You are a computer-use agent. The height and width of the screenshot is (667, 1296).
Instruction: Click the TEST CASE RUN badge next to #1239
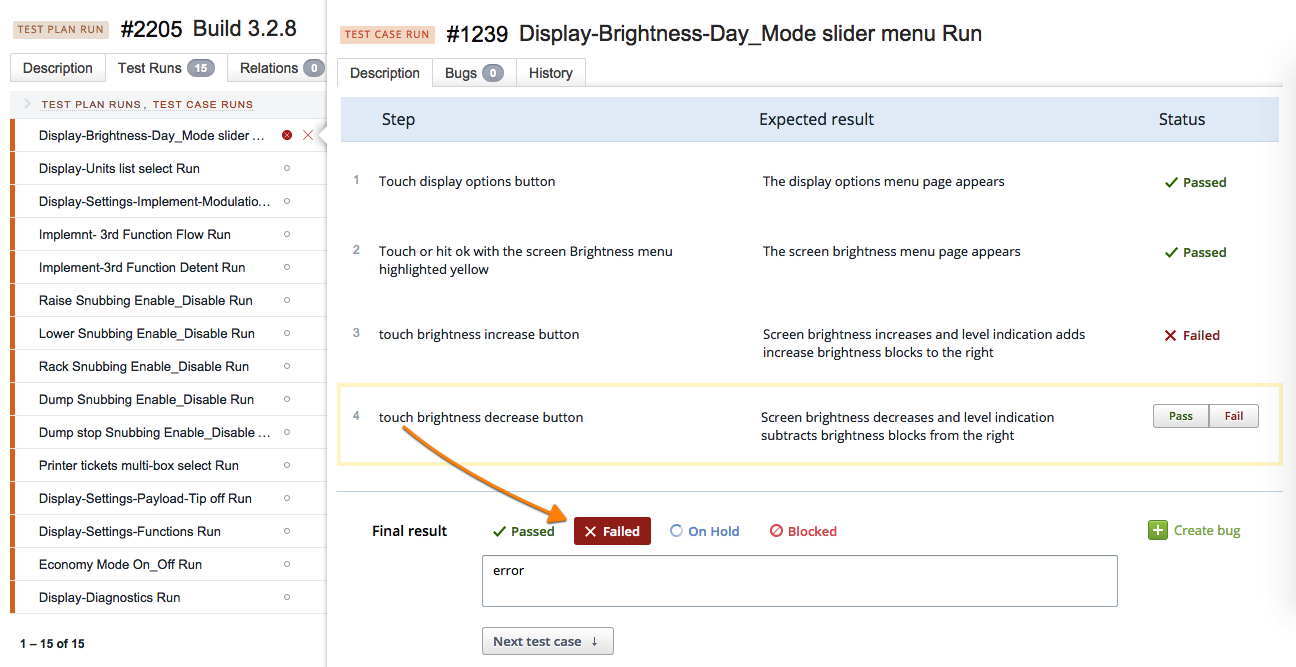point(387,34)
